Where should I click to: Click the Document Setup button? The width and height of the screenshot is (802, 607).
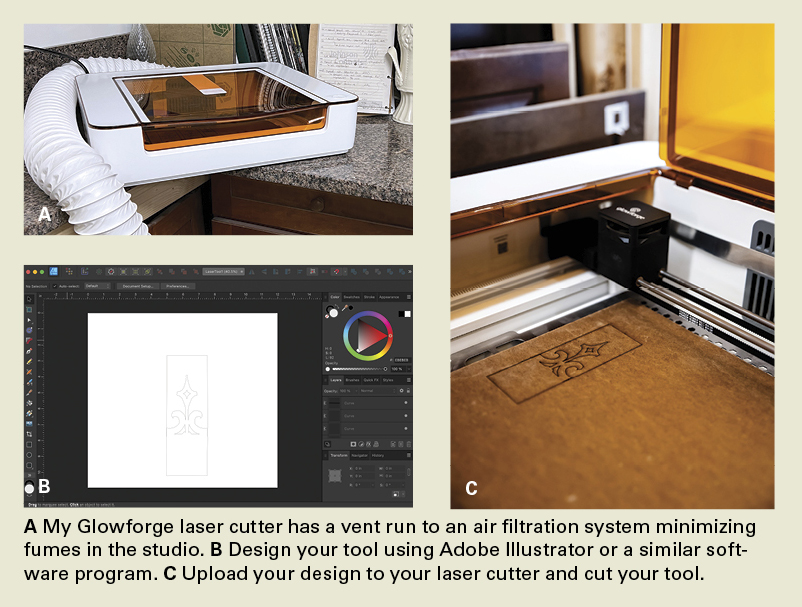pyautogui.click(x=138, y=285)
